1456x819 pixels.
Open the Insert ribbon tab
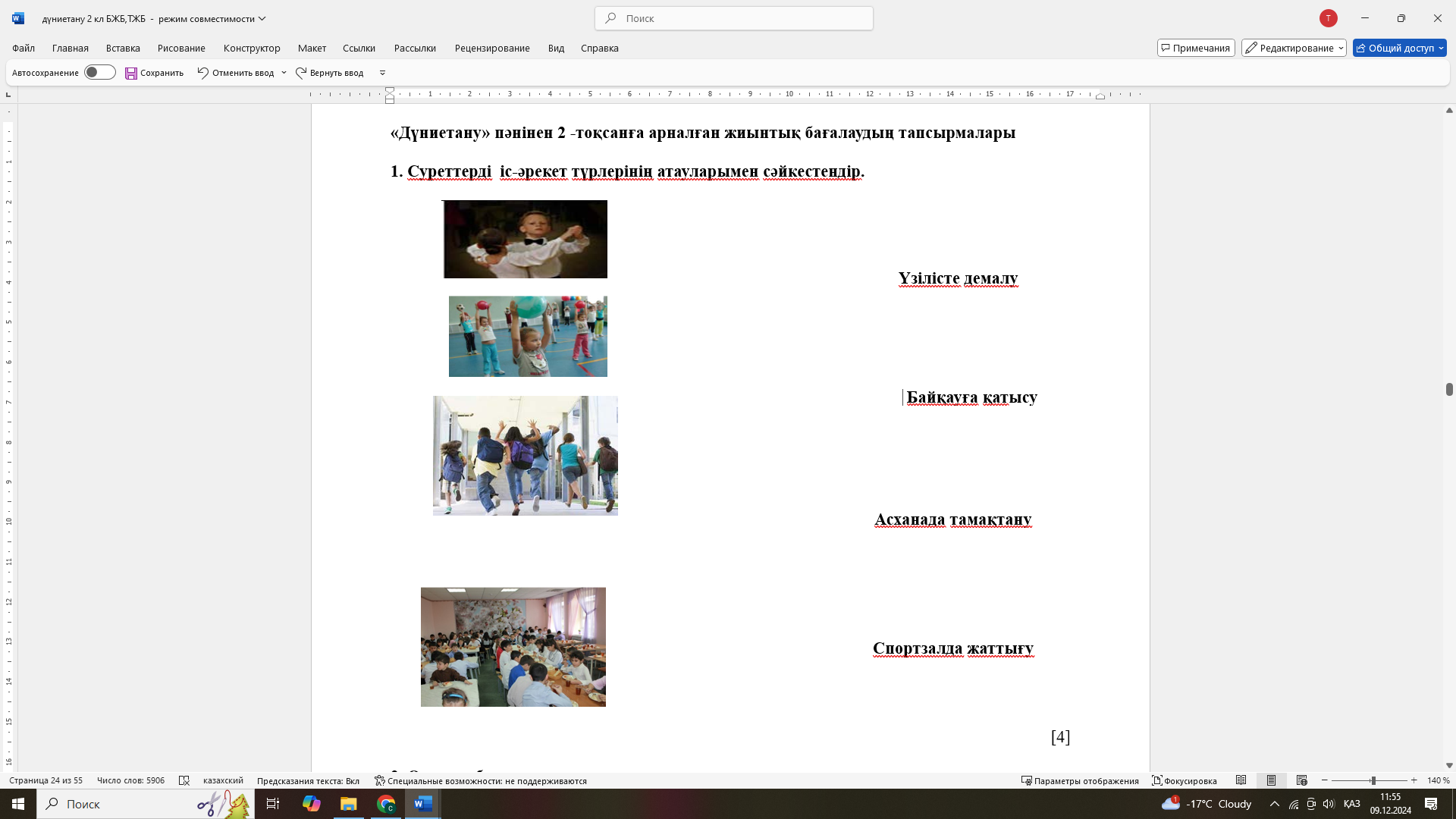[123, 48]
